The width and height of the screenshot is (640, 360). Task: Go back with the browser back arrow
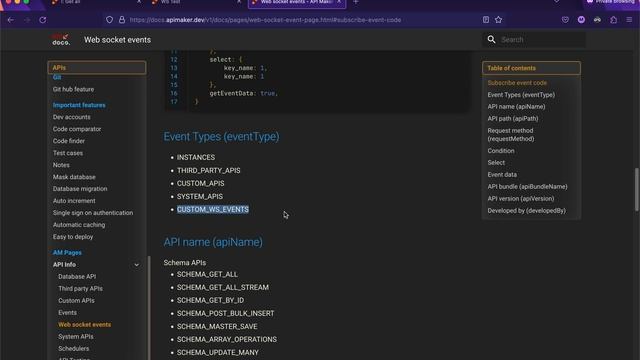tap(11, 20)
